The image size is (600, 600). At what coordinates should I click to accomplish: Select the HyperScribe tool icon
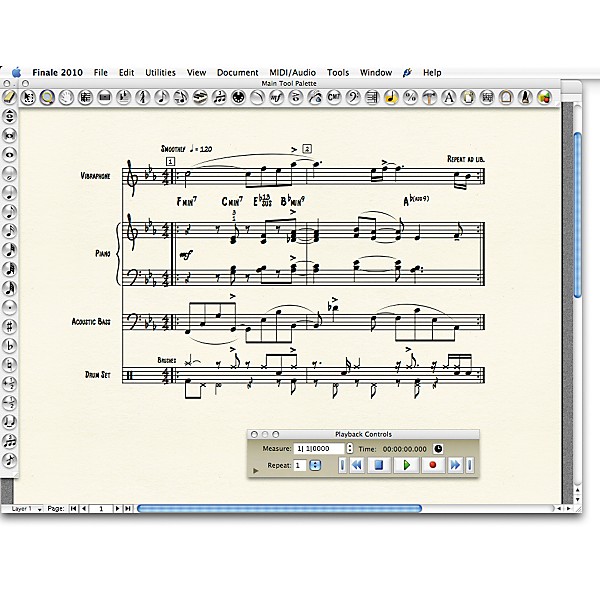[x=200, y=98]
